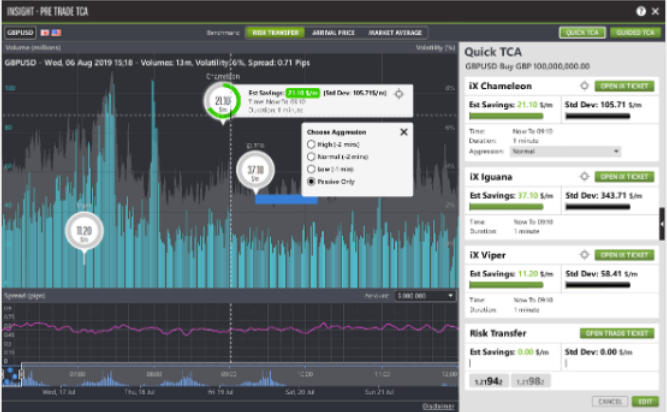Click the crosshair icon in Chameleon tooltip
The height and width of the screenshot is (412, 667).
(x=399, y=94)
